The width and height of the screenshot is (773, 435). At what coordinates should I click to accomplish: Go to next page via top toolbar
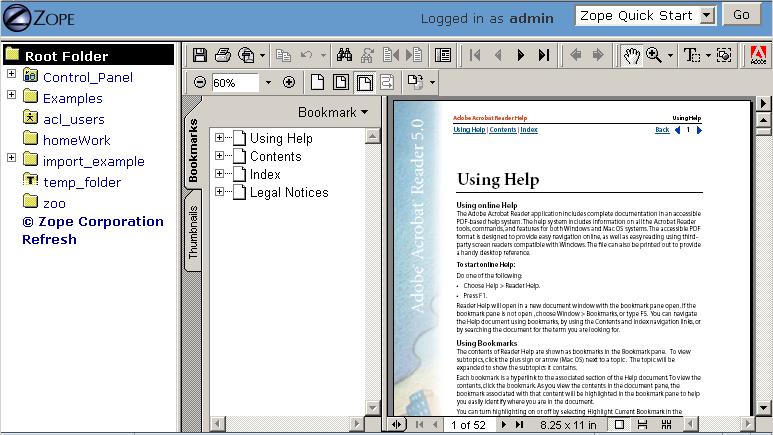click(x=521, y=55)
